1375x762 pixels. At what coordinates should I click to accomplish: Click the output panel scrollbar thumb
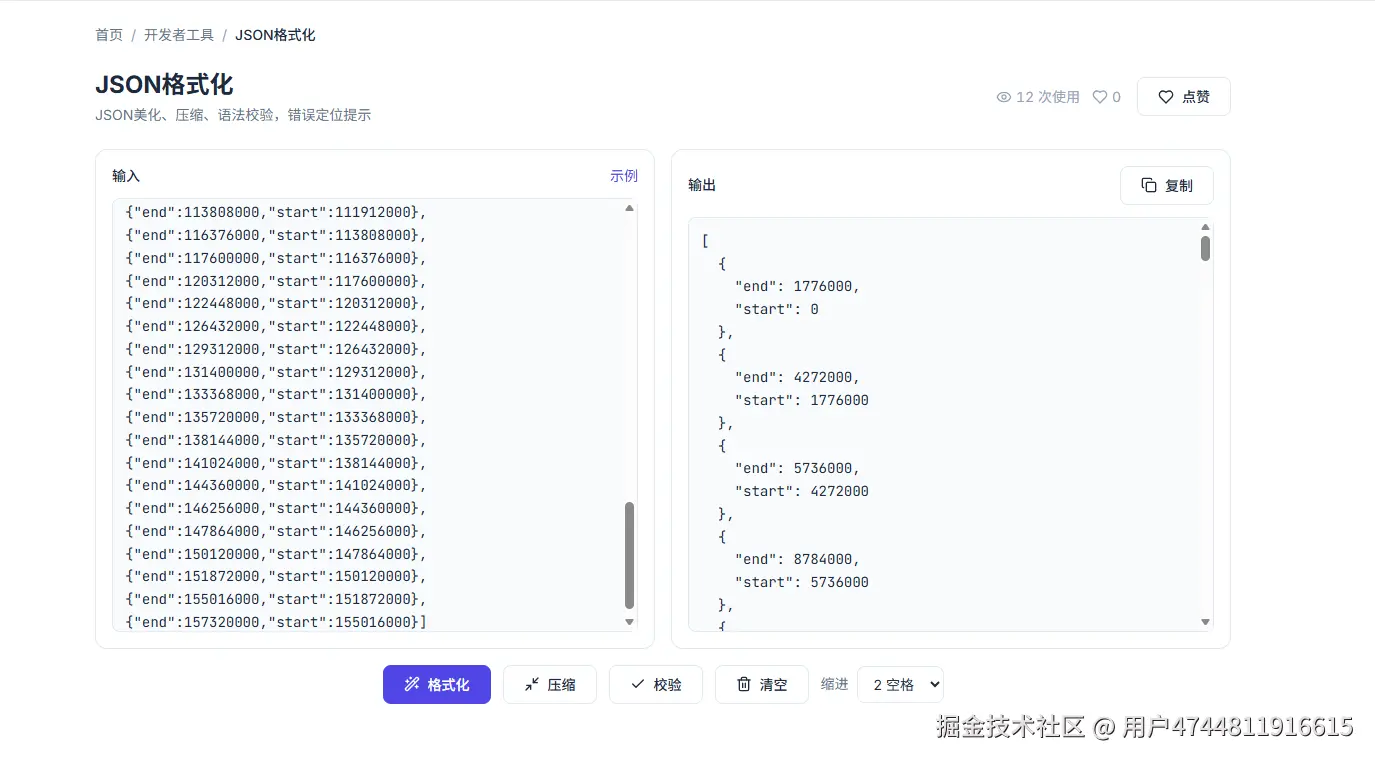(x=1205, y=248)
